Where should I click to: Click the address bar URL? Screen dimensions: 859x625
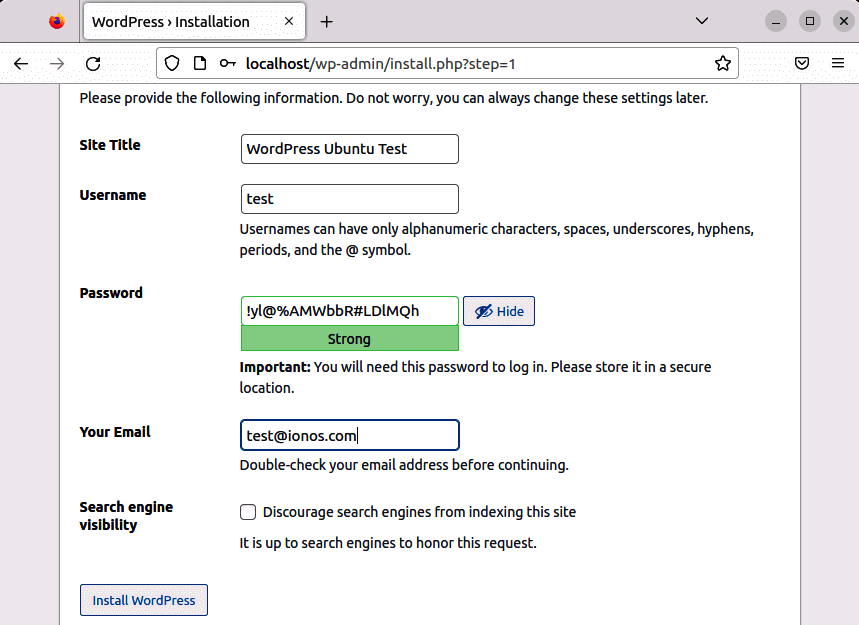click(380, 64)
